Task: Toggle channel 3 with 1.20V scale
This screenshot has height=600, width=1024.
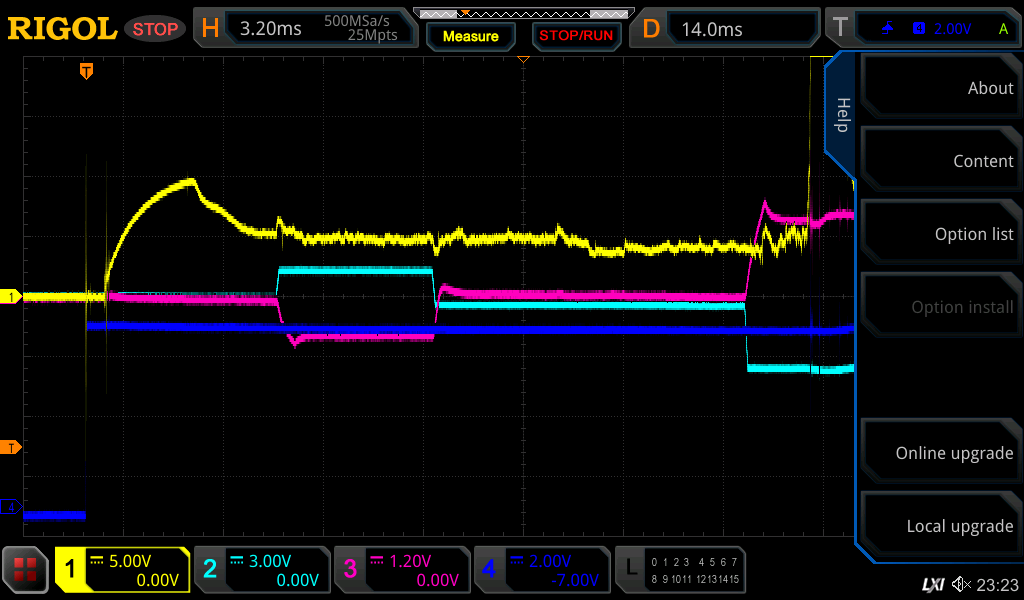Action: pos(401,570)
